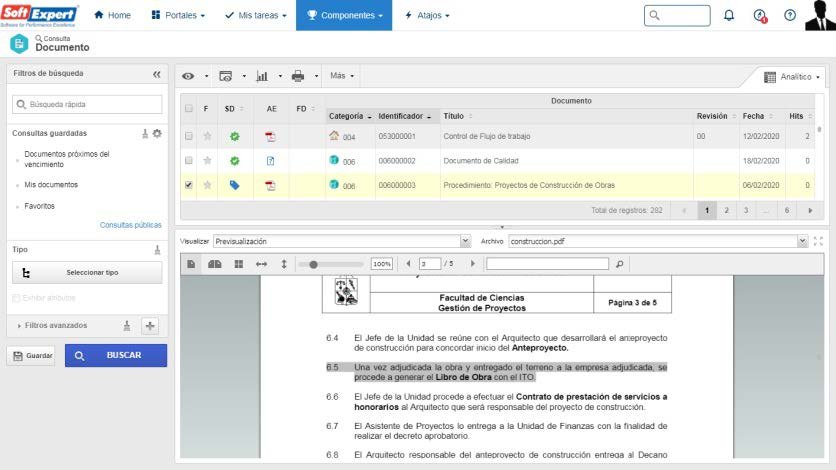Click the print icon in toolbar
836x470 pixels.
[x=298, y=76]
